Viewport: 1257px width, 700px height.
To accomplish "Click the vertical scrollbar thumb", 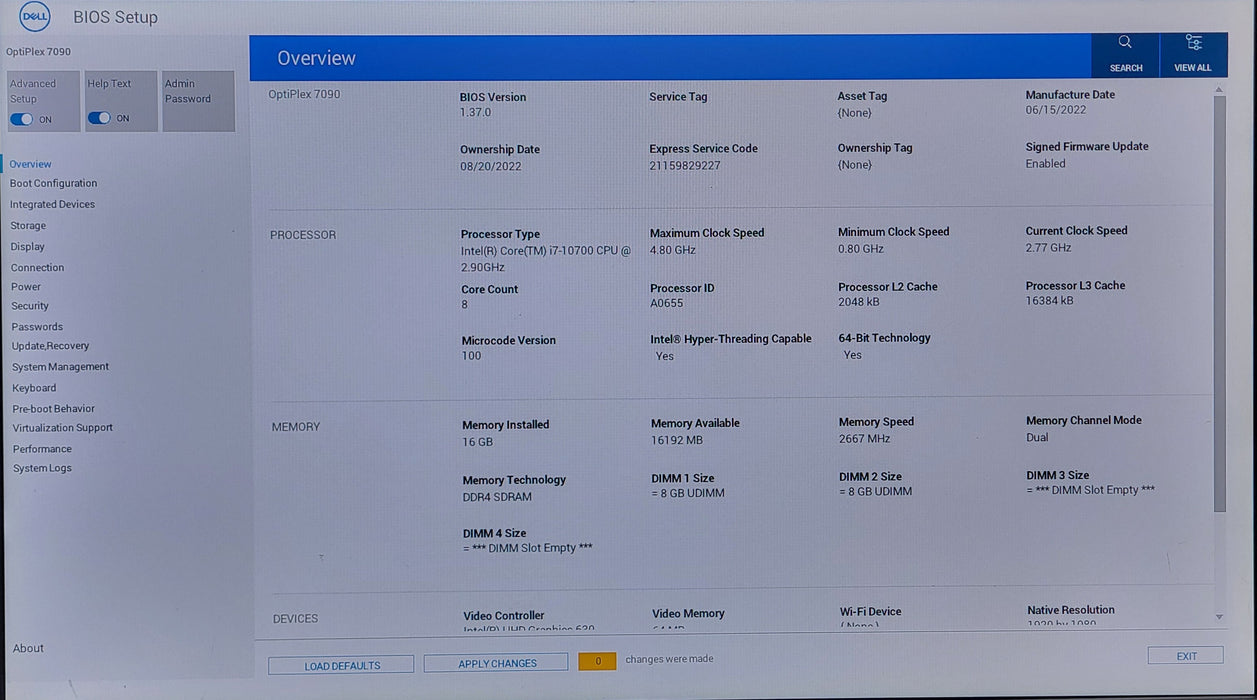I will pyautogui.click(x=1219, y=305).
